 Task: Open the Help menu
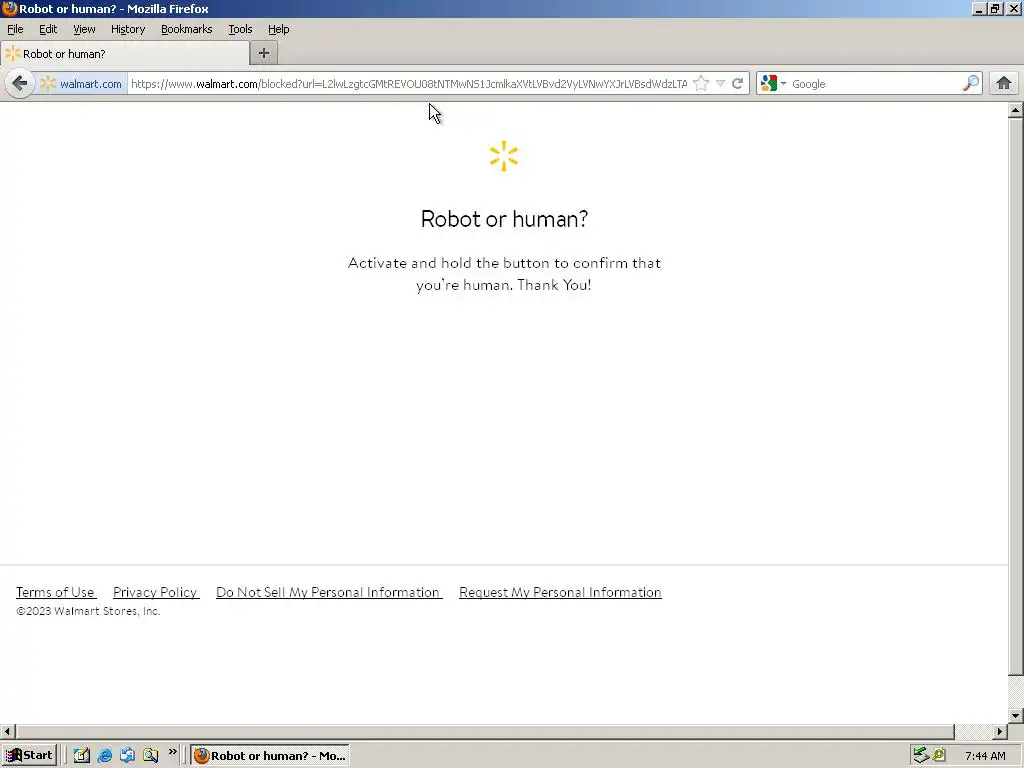(x=278, y=29)
